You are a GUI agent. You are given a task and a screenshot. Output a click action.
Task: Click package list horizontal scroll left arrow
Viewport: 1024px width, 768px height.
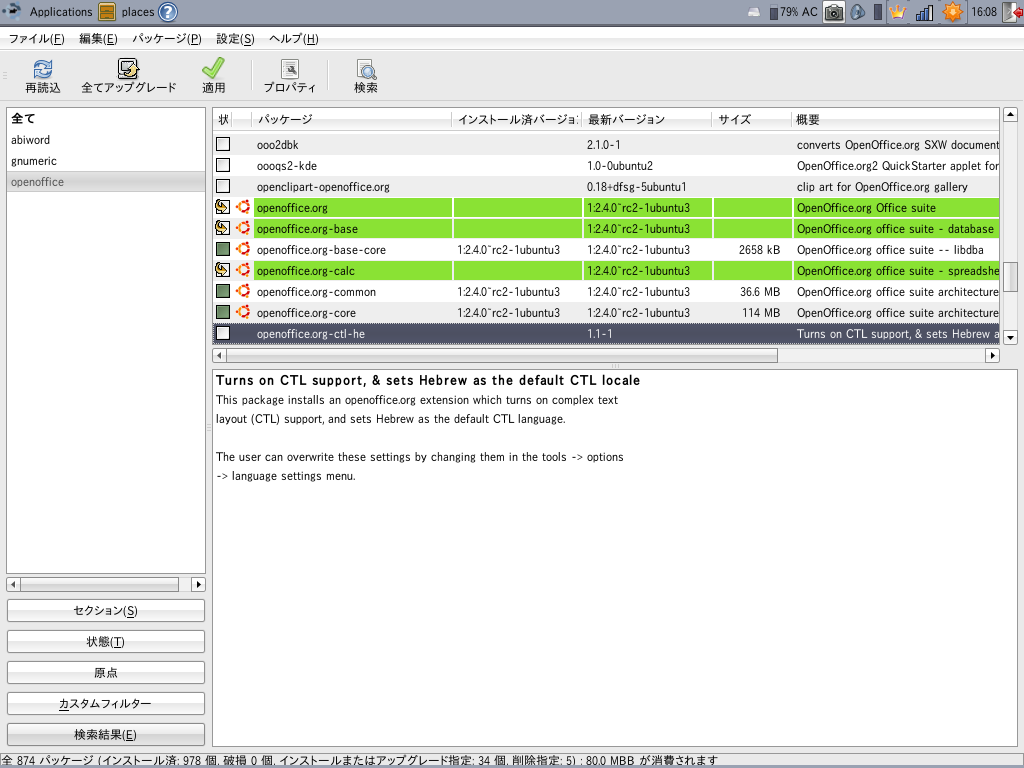pyautogui.click(x=219, y=355)
